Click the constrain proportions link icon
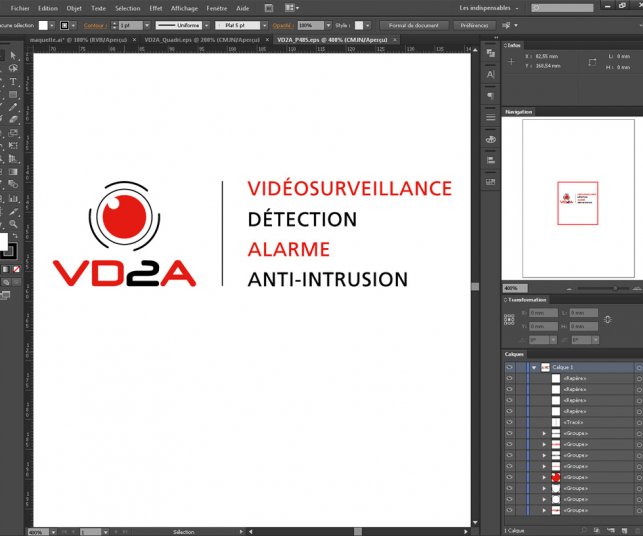The height and width of the screenshot is (536, 643). point(608,316)
